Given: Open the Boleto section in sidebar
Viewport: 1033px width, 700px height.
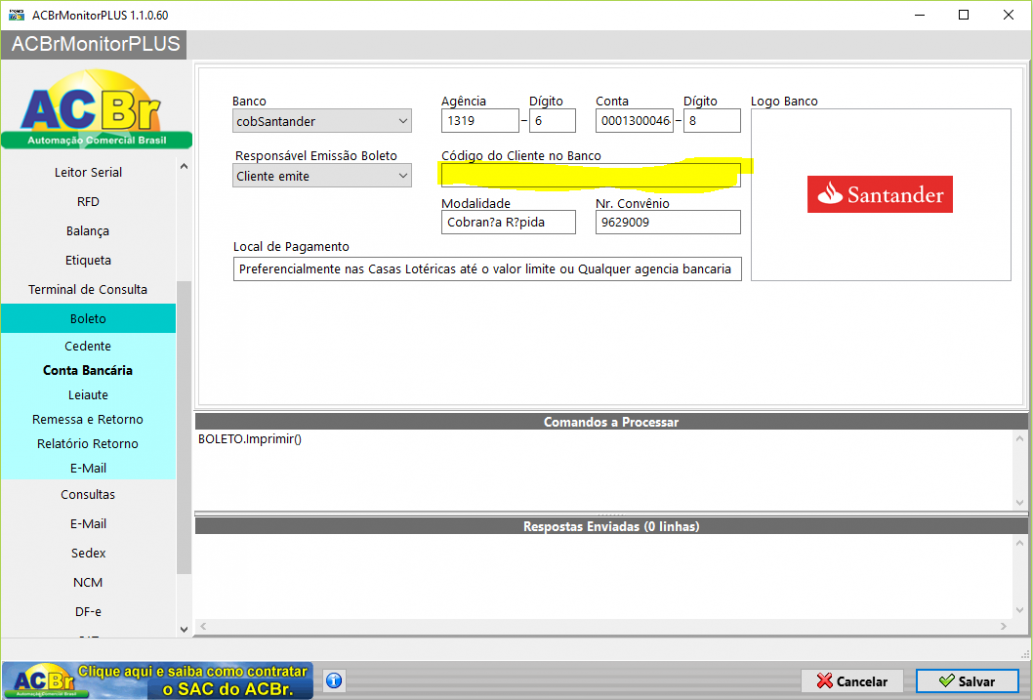Looking at the screenshot, I should click(88, 319).
